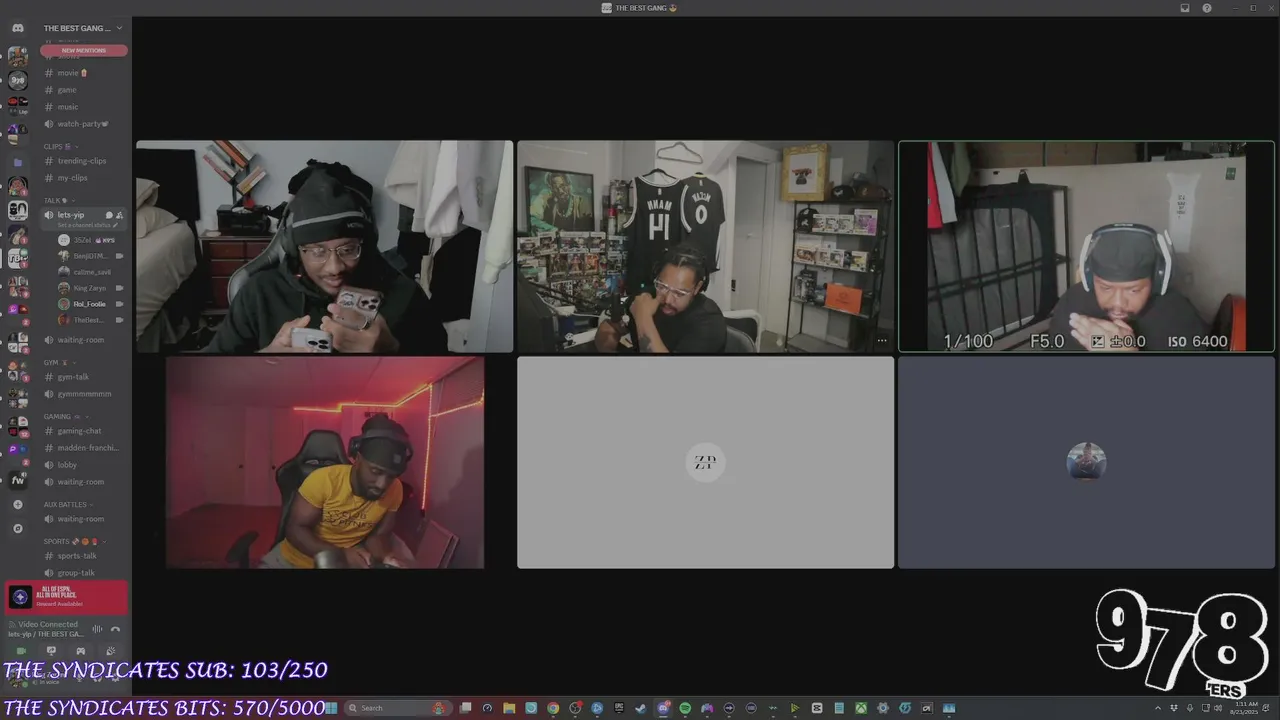Click Video Connected status text
This screenshot has width=1280, height=720.
[48, 624]
